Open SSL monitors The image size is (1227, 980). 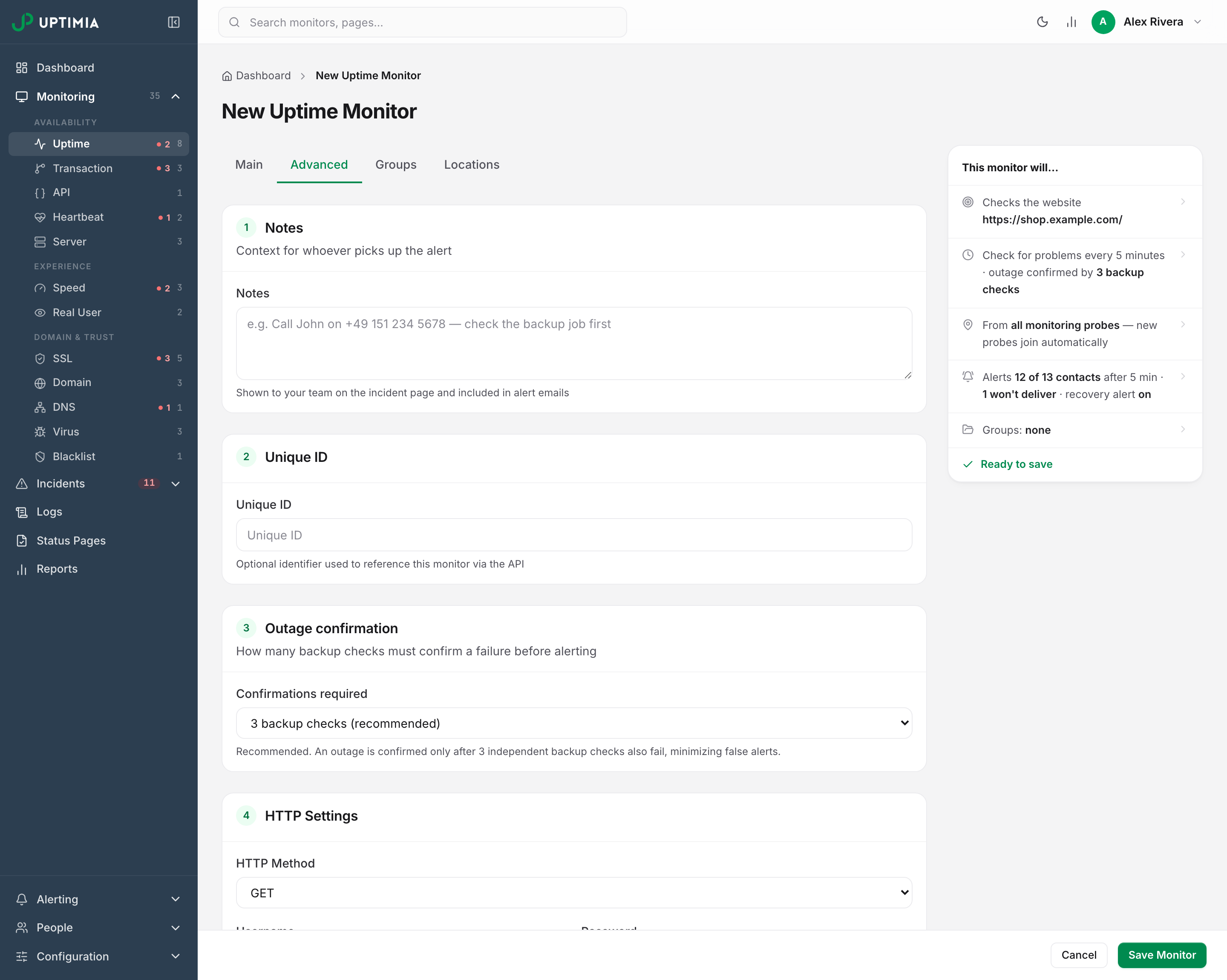(98, 358)
